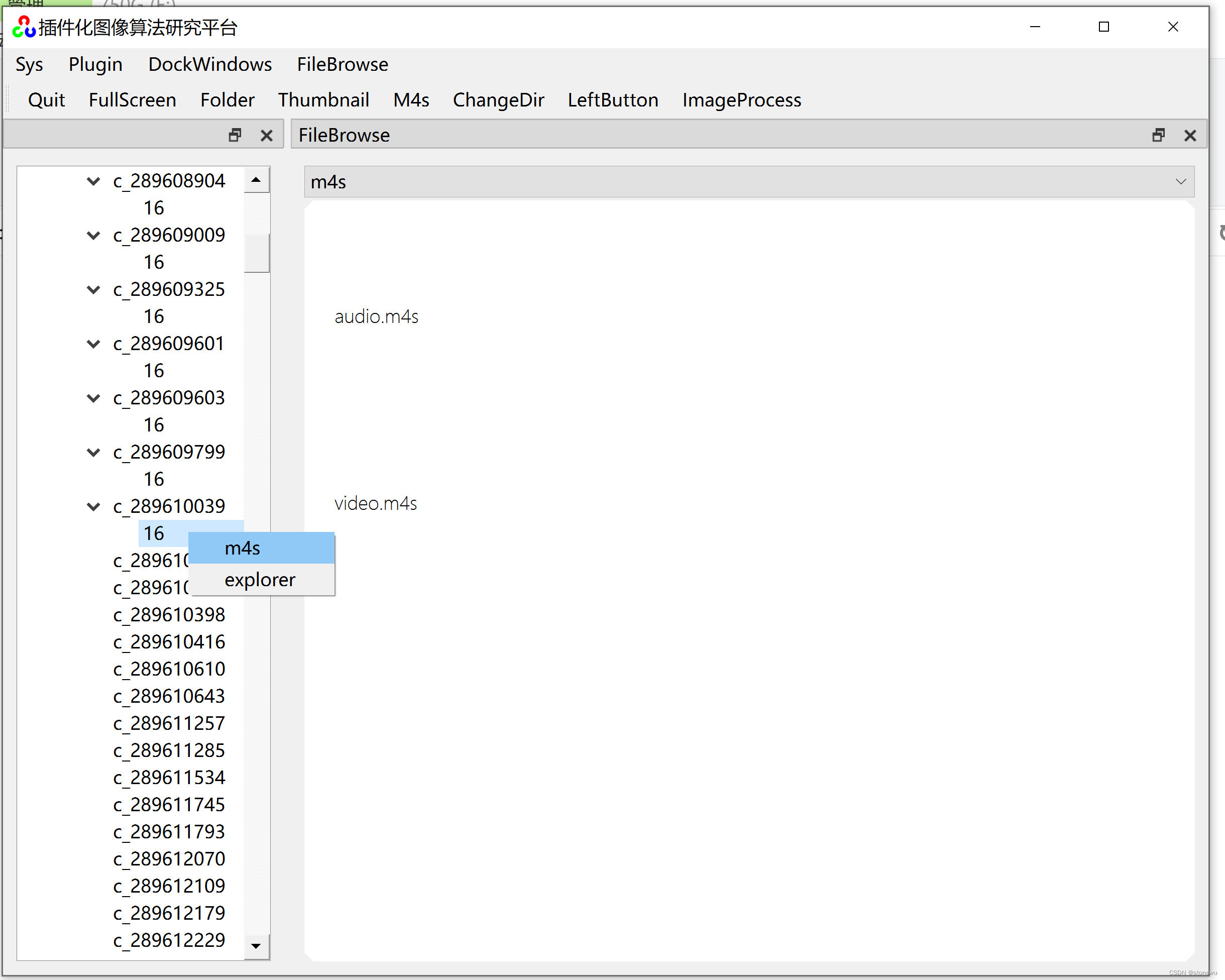Screen dimensions: 1225x980
Task: Click the ImageProcess toolbar button
Action: coord(741,100)
